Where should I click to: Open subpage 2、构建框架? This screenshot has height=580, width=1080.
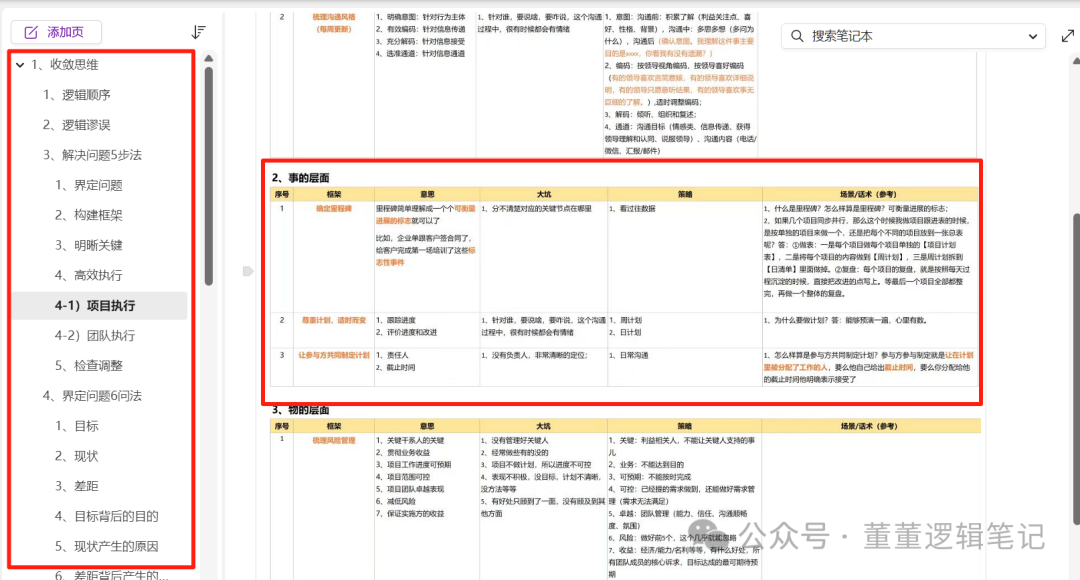pos(89,216)
